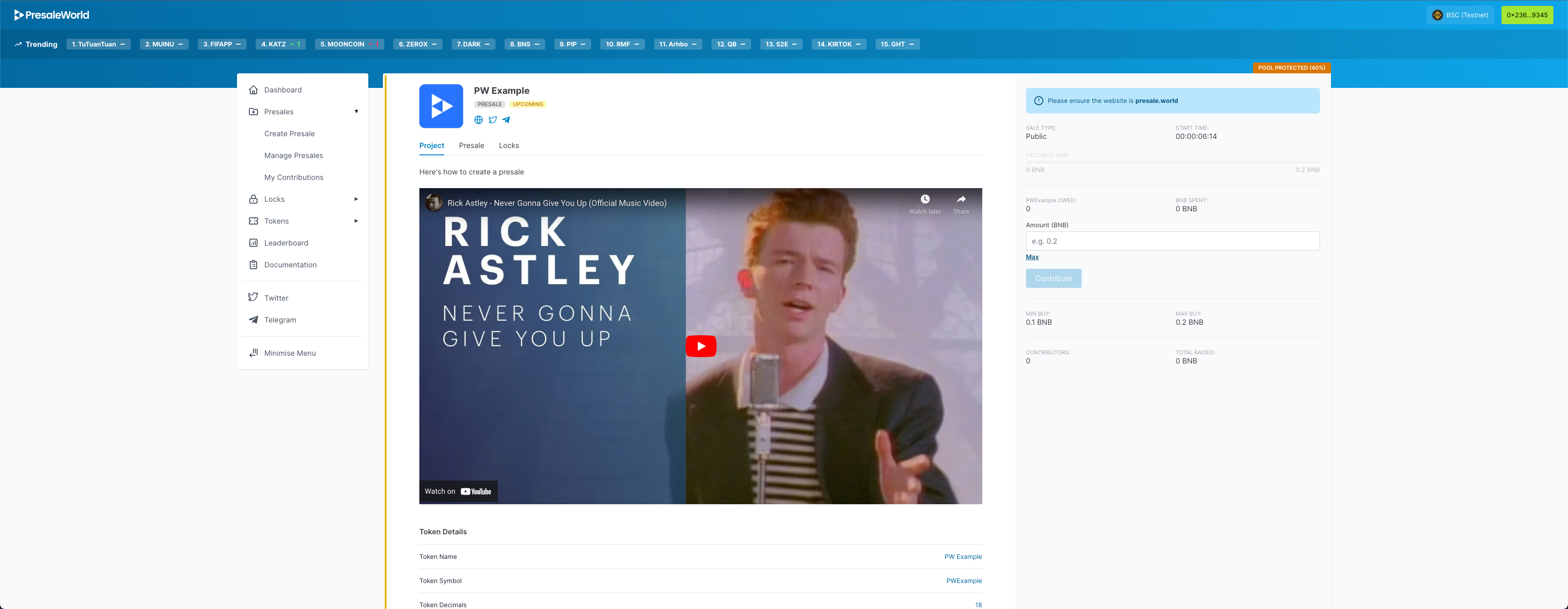
Task: Click the YouTube Share arrow icon
Action: click(x=961, y=200)
